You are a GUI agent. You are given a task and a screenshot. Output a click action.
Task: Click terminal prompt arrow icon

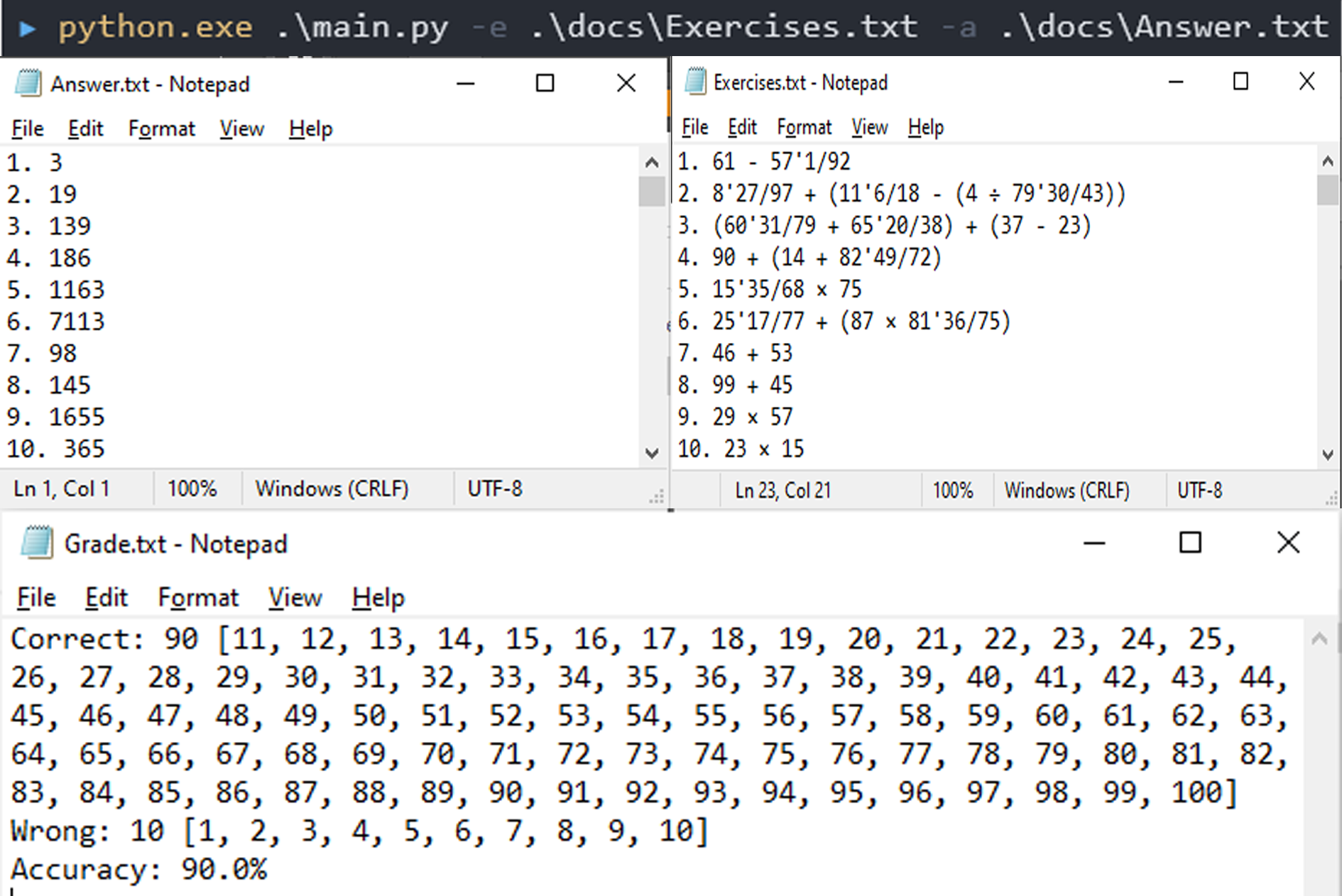[27, 29]
